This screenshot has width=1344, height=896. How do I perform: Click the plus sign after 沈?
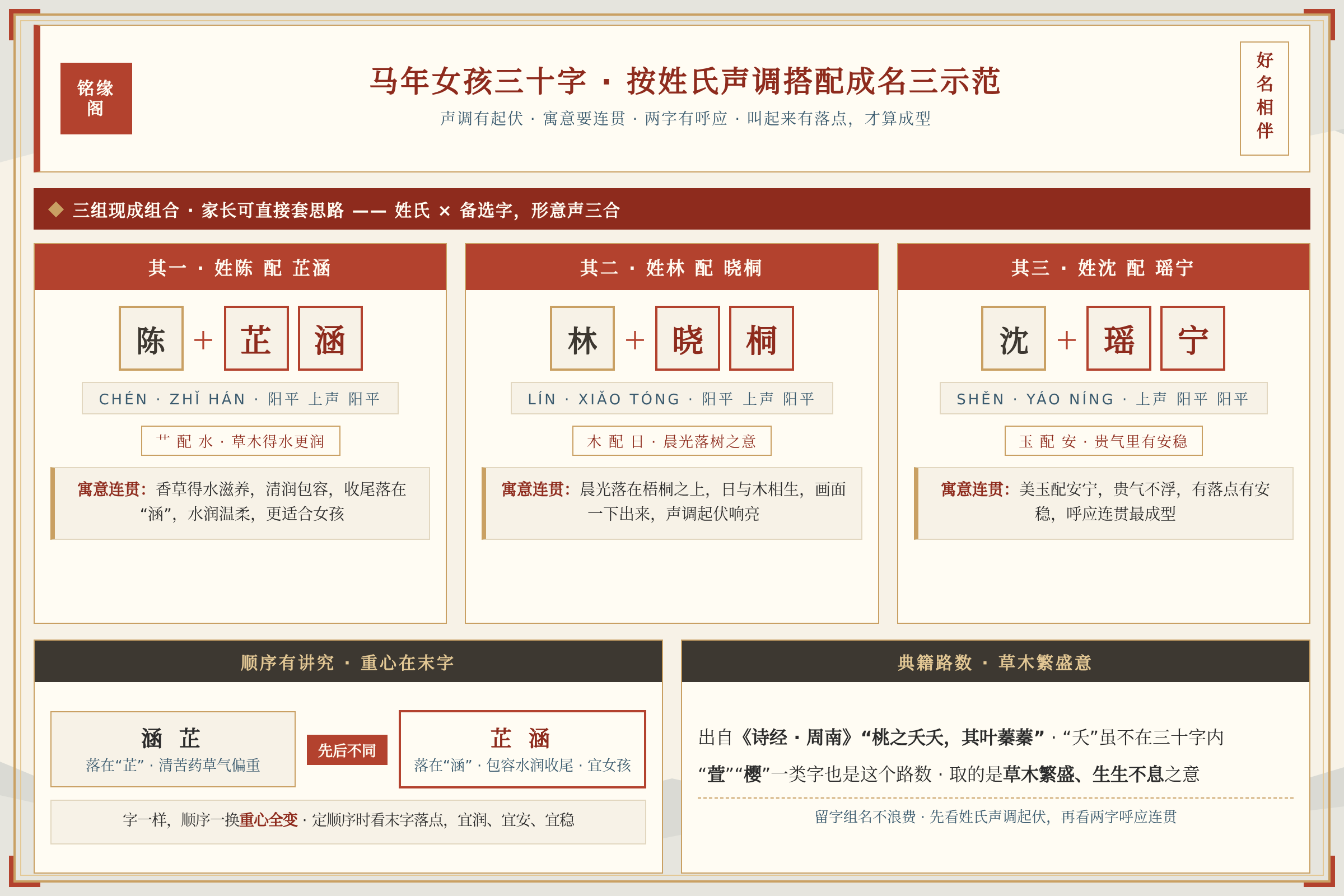coord(1066,340)
